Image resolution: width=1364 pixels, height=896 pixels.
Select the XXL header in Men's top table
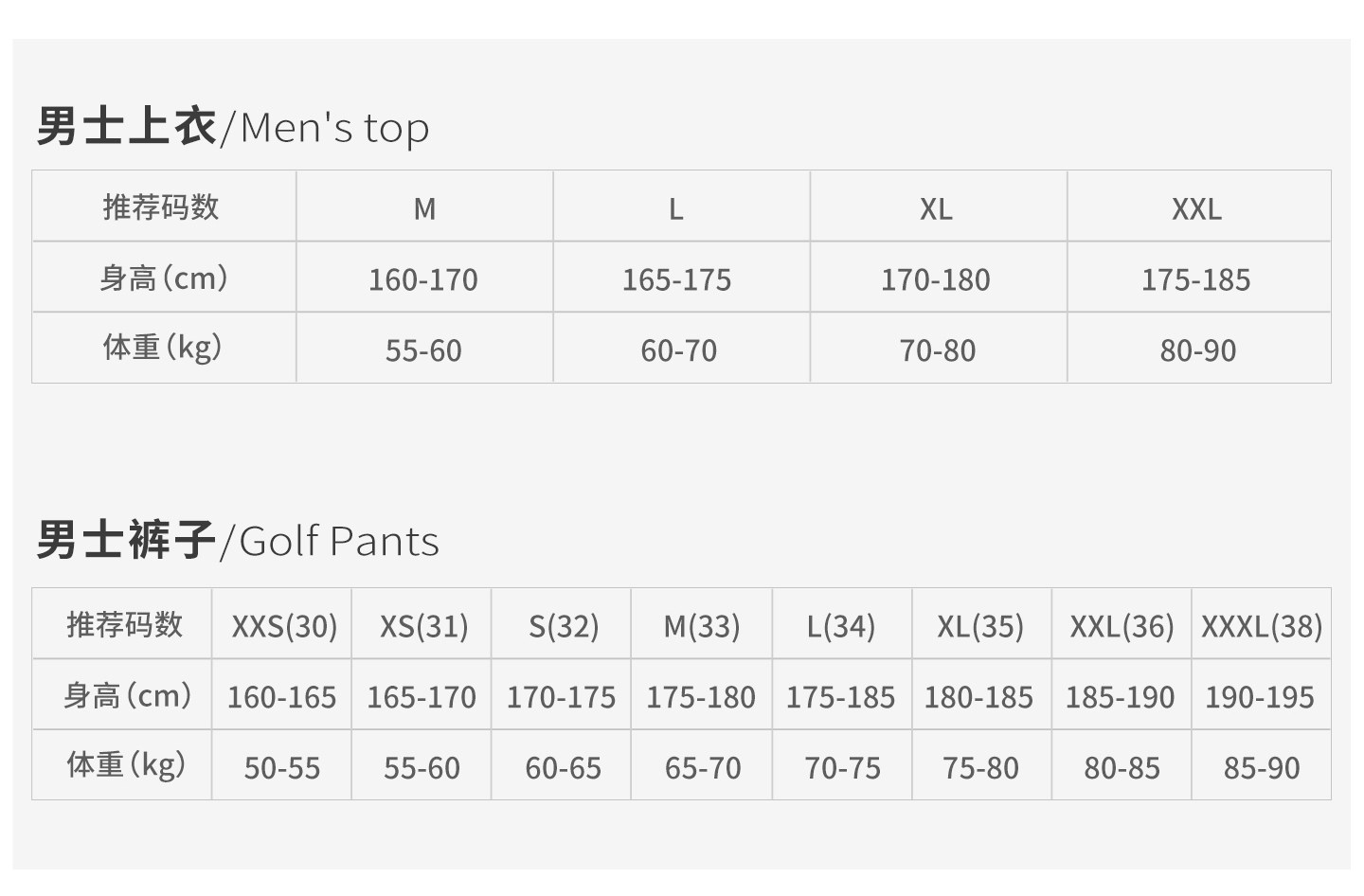click(1198, 207)
